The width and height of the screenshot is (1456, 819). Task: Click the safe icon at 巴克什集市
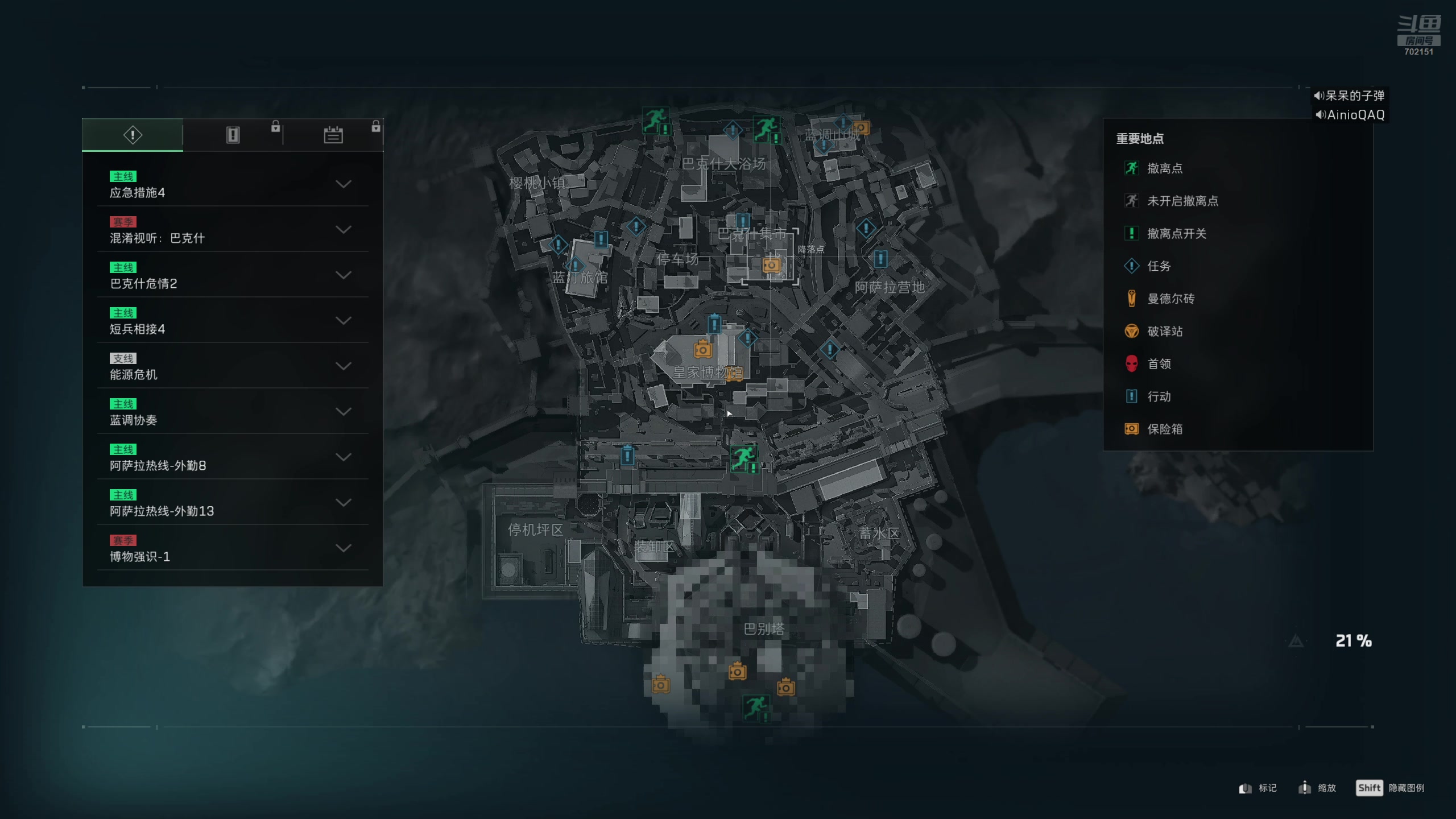771,264
